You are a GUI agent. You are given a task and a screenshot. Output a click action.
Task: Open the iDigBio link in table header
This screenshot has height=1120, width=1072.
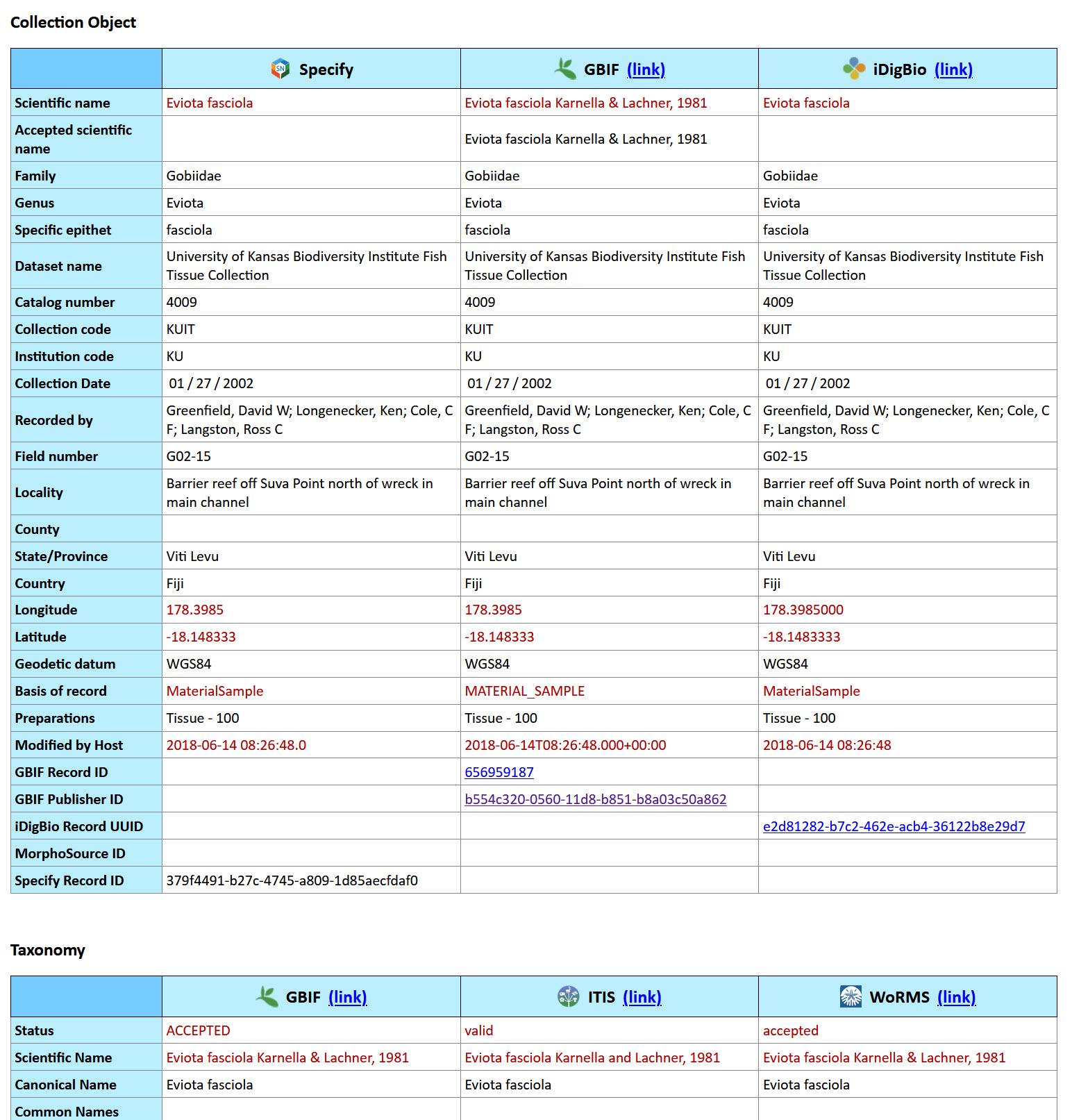coord(953,69)
